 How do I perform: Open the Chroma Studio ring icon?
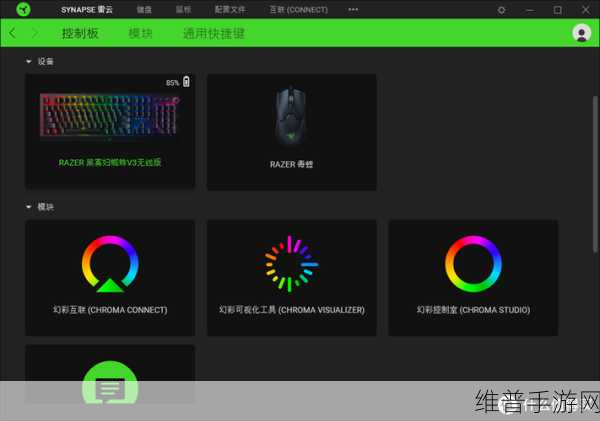473,264
